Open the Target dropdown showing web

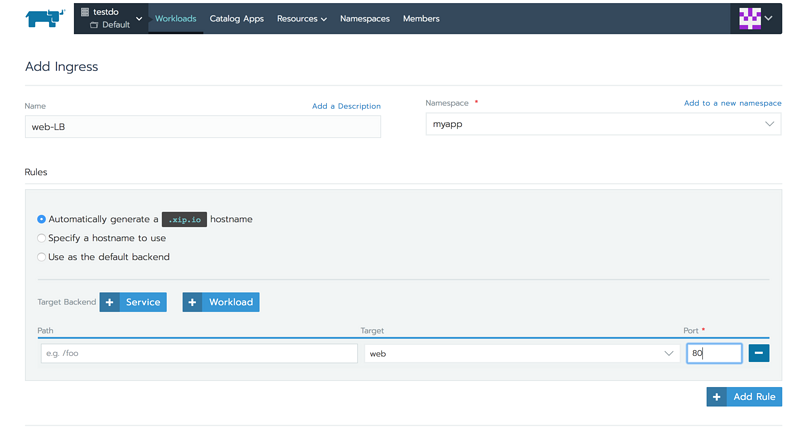coord(522,353)
